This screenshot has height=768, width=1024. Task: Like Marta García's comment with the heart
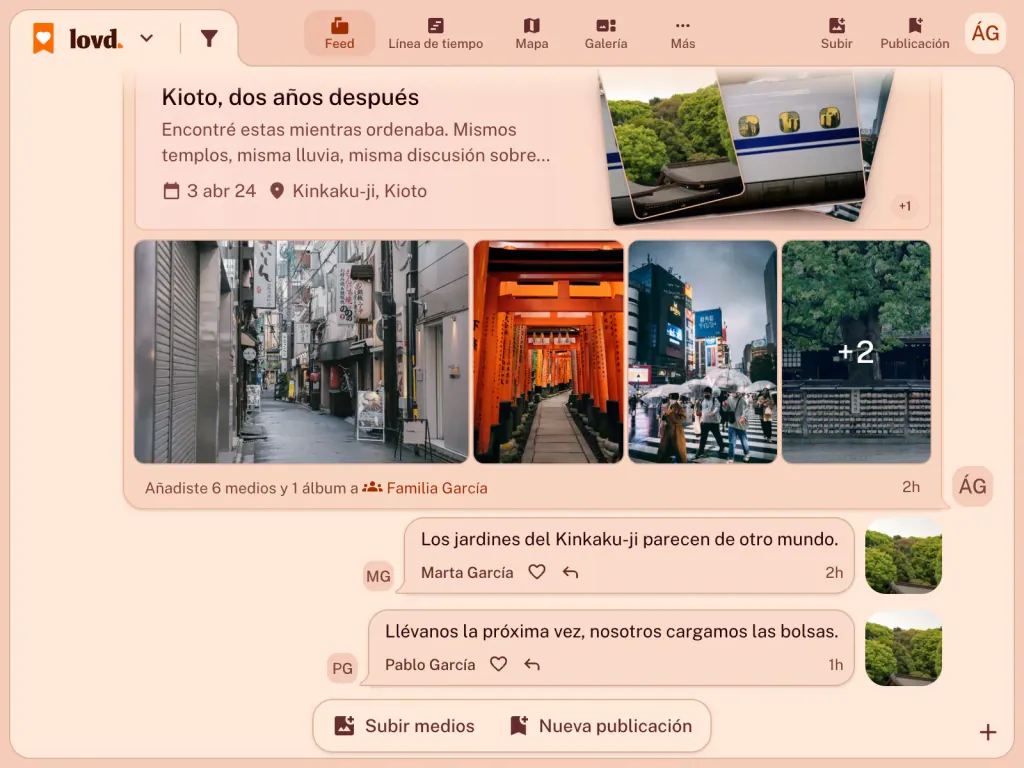[x=537, y=572]
